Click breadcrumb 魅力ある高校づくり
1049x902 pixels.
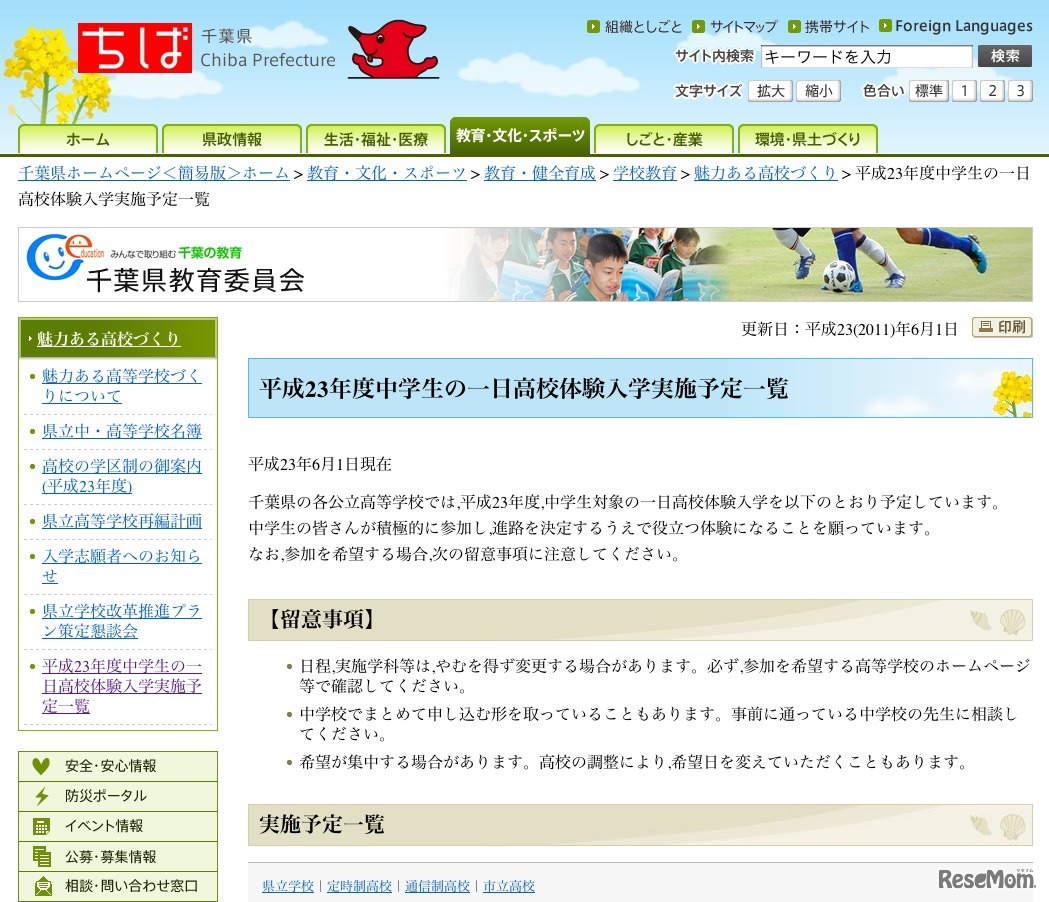(765, 173)
